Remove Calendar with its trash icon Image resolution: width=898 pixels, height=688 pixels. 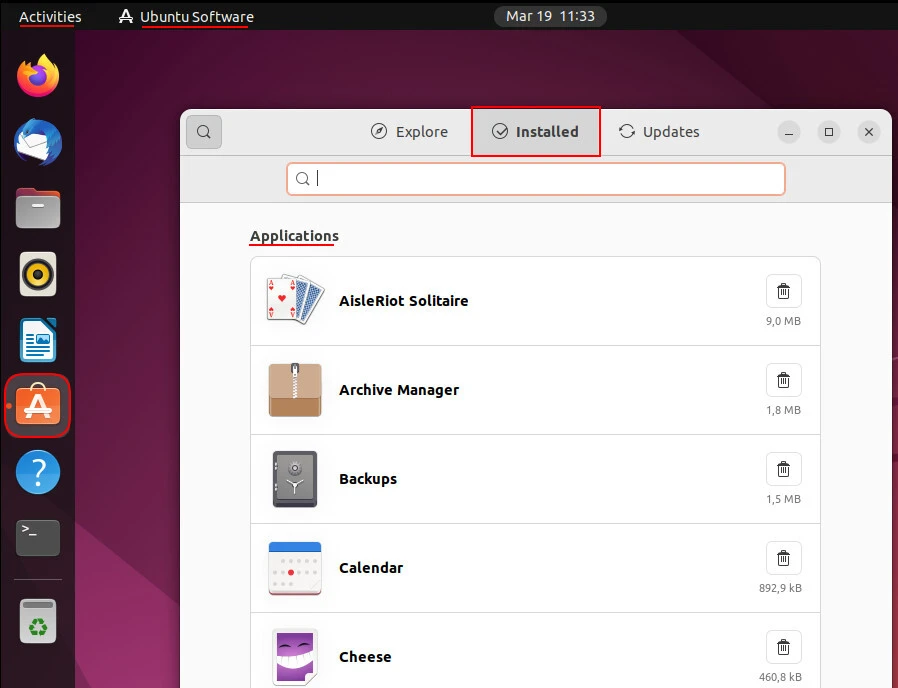[x=783, y=557]
